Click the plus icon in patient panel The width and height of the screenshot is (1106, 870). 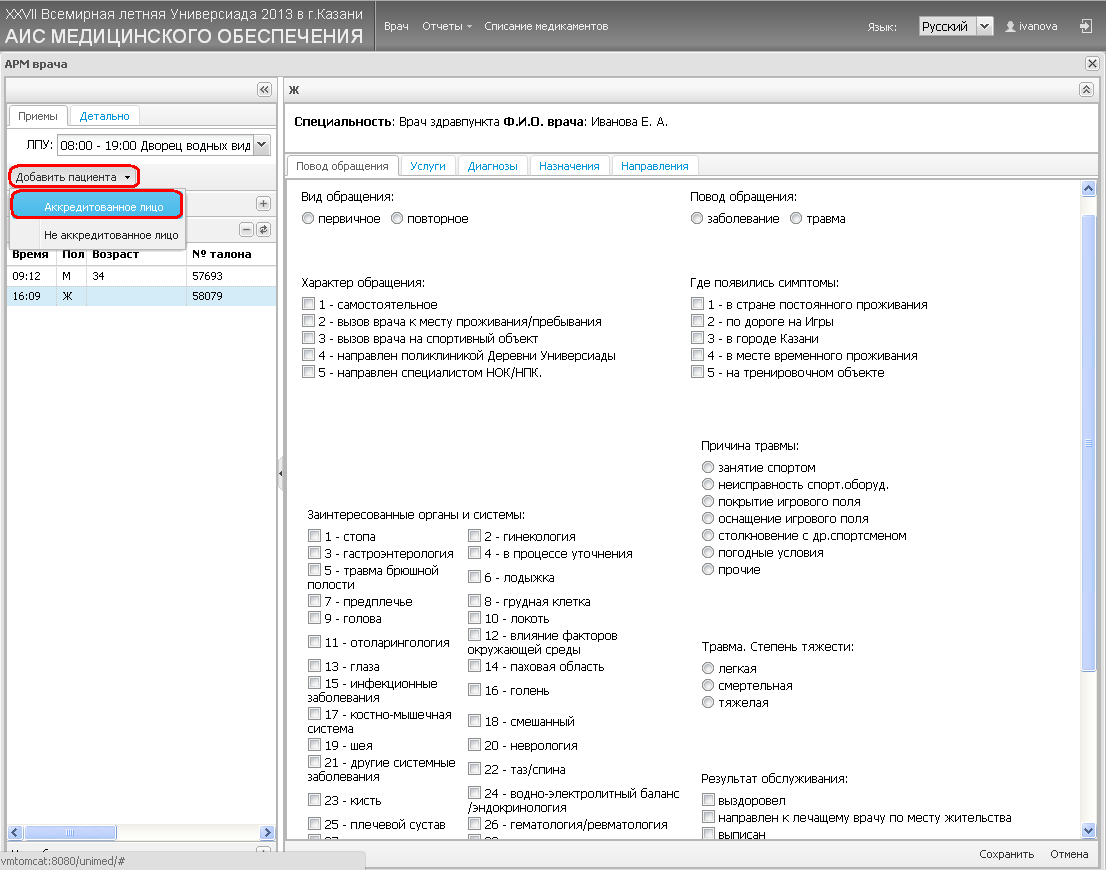coord(263,204)
